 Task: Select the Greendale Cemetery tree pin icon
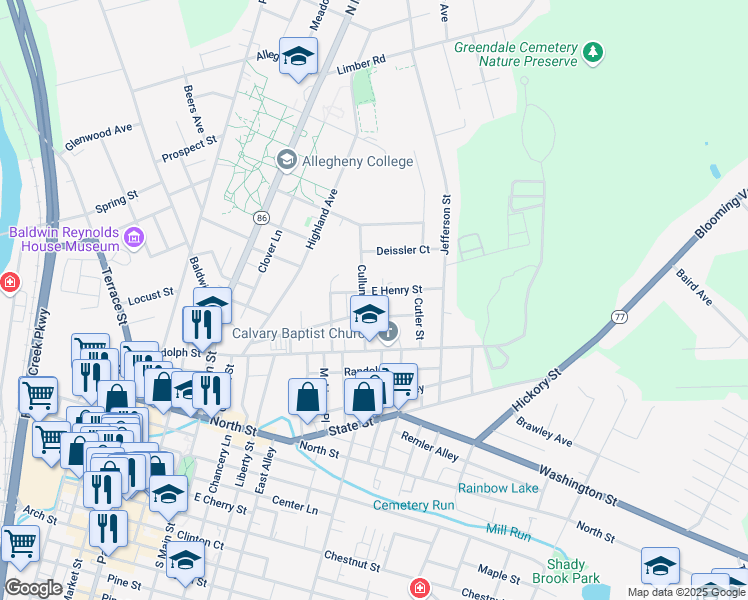pos(593,52)
